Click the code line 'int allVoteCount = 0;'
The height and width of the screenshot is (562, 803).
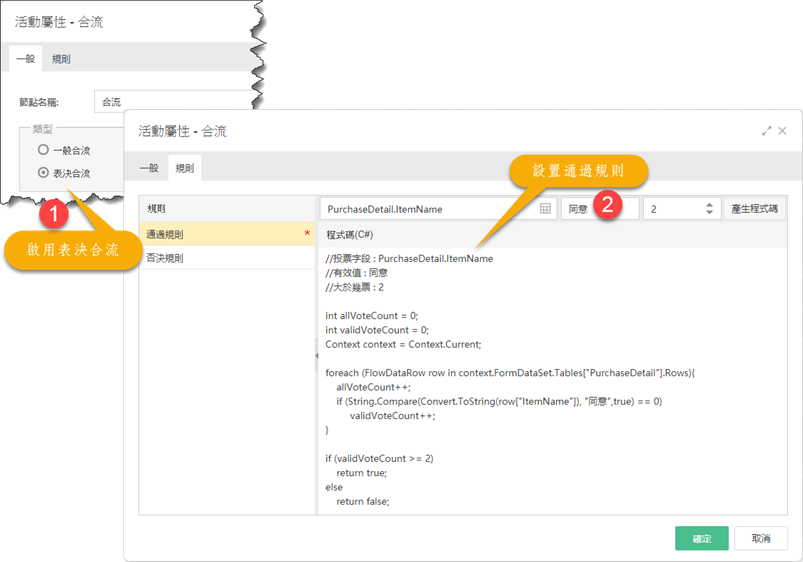click(x=371, y=316)
